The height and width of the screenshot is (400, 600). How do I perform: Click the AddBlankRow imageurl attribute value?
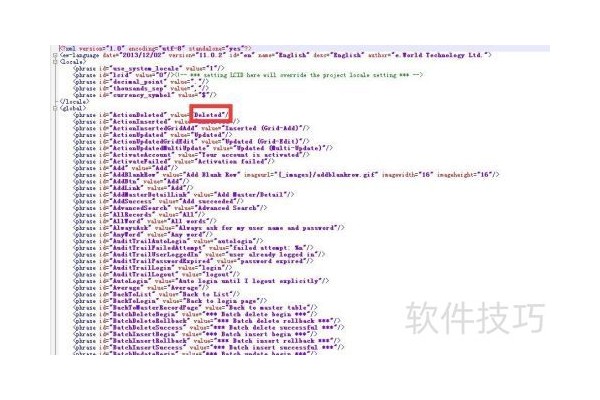coord(311,175)
